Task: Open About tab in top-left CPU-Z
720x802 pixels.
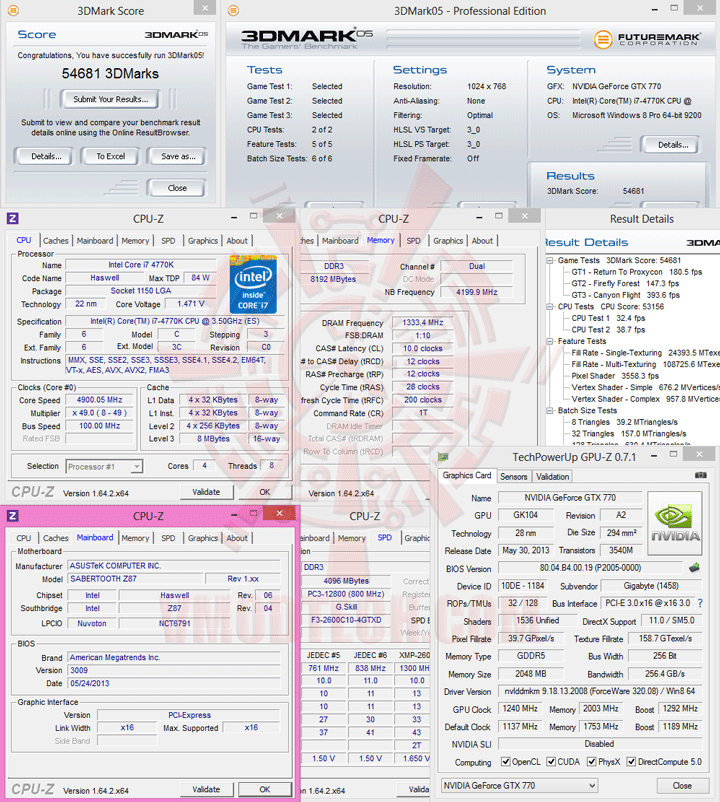Action: pos(237,241)
